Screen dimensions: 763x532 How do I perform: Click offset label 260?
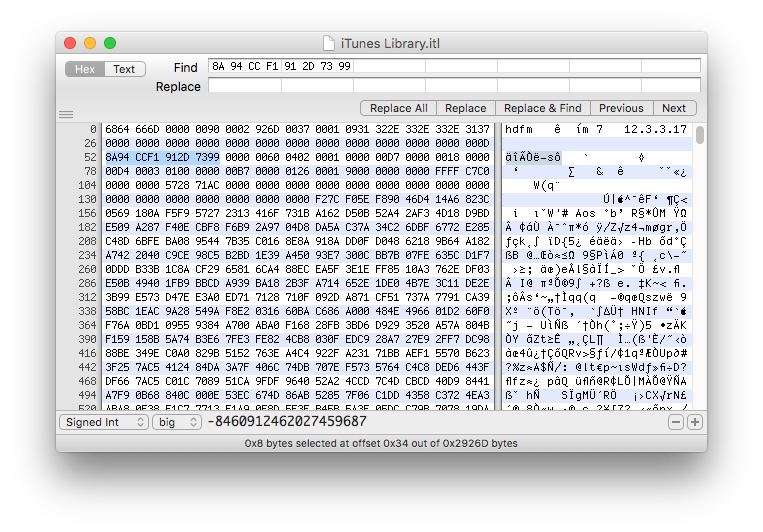click(87, 269)
